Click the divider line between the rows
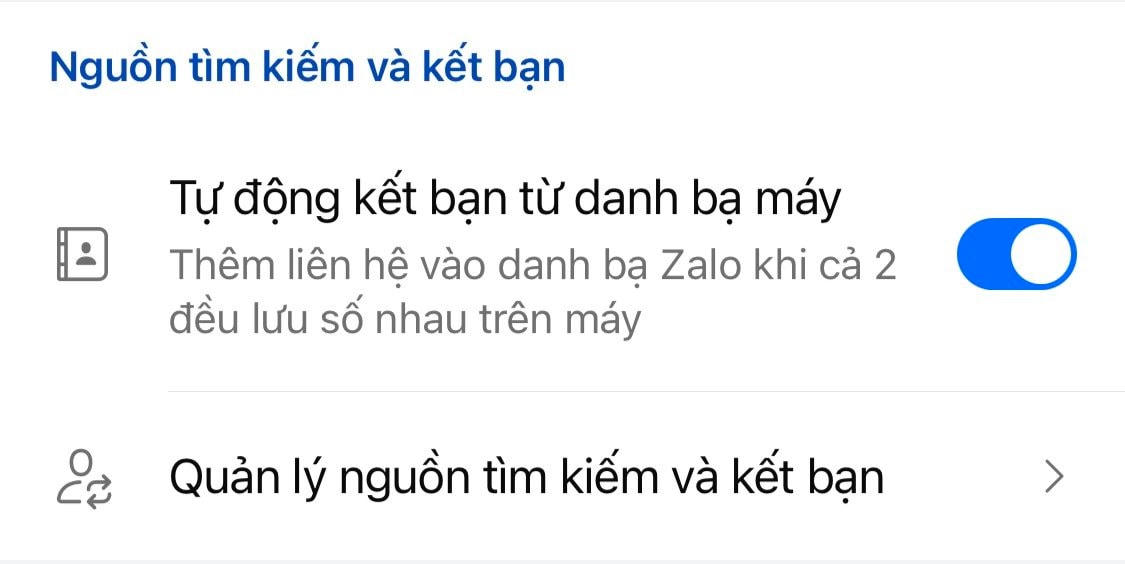This screenshot has width=1125, height=564. tap(646, 392)
